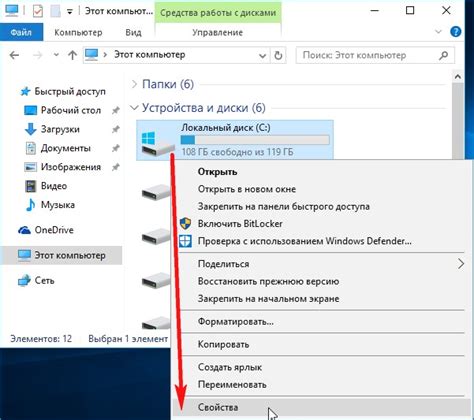The image size is (474, 420).
Task: Click the pin icon next to Загрузки
Action: 115,129
